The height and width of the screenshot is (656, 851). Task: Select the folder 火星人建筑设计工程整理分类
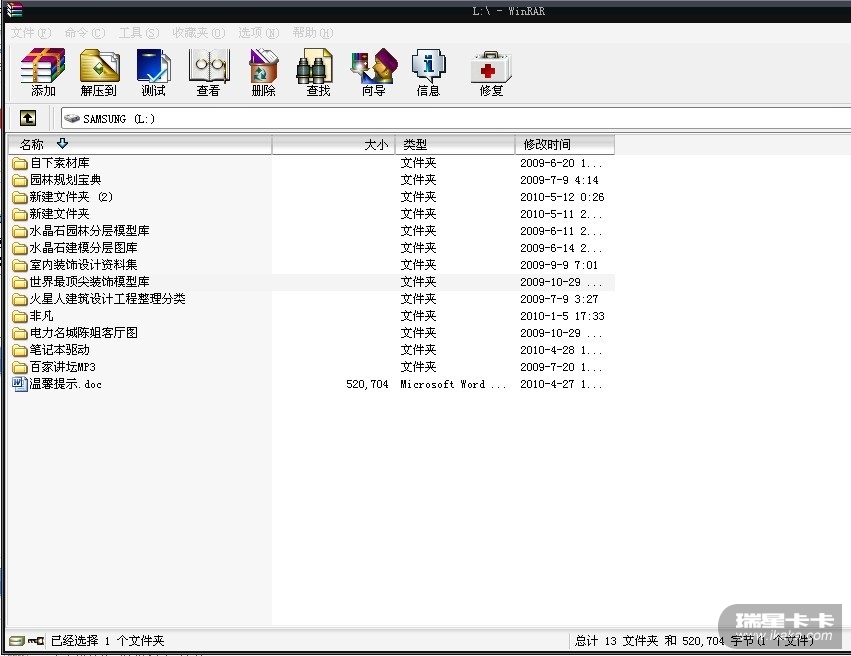tap(107, 299)
